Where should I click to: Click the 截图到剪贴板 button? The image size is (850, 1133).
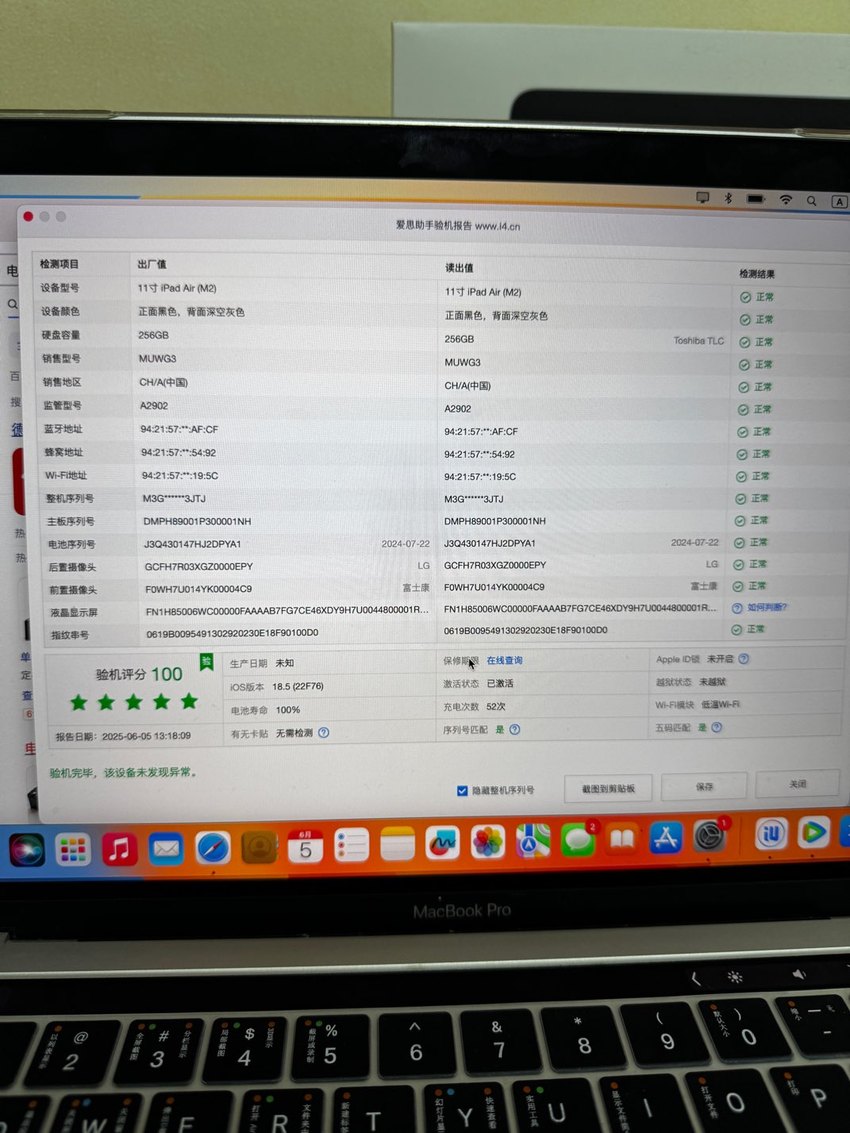click(x=608, y=788)
